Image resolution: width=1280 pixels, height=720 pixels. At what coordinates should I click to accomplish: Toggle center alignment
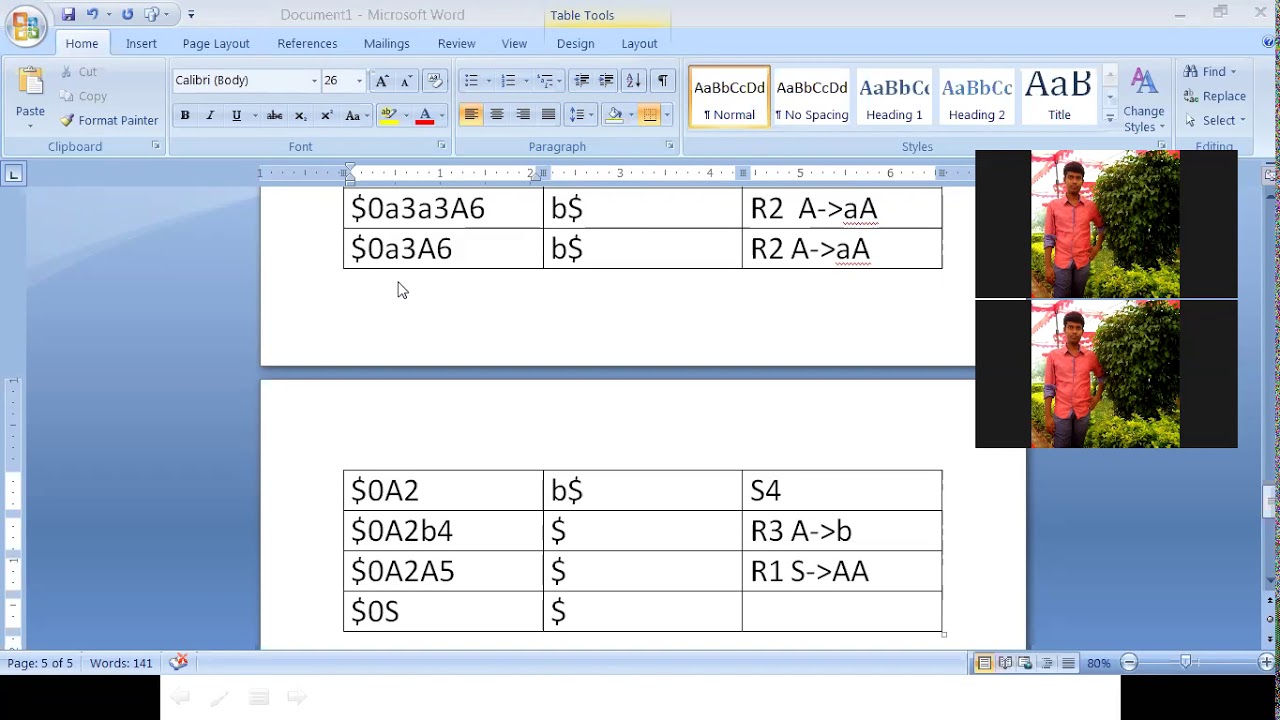496,115
